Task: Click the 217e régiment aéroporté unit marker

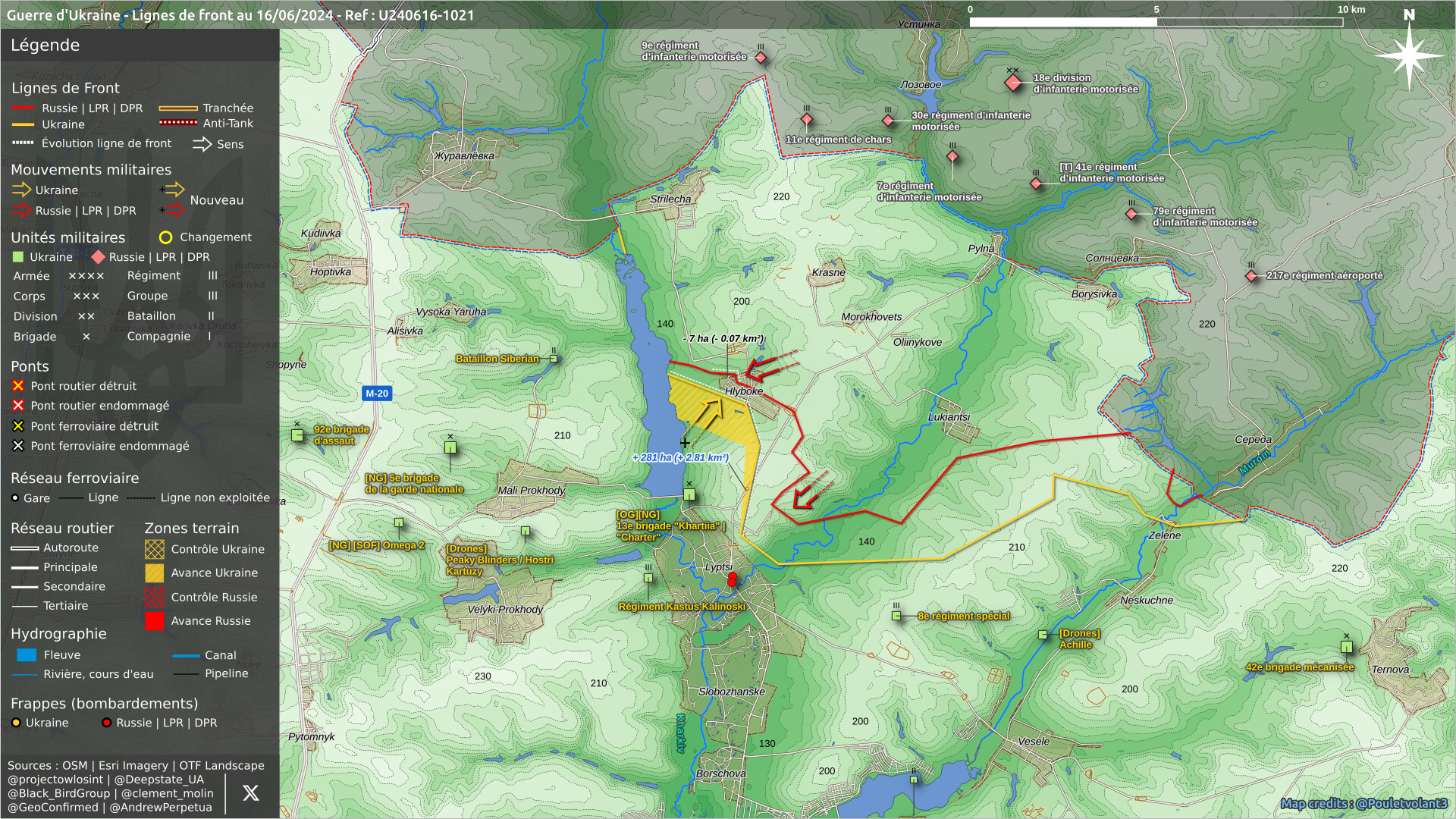Action: point(1251,276)
